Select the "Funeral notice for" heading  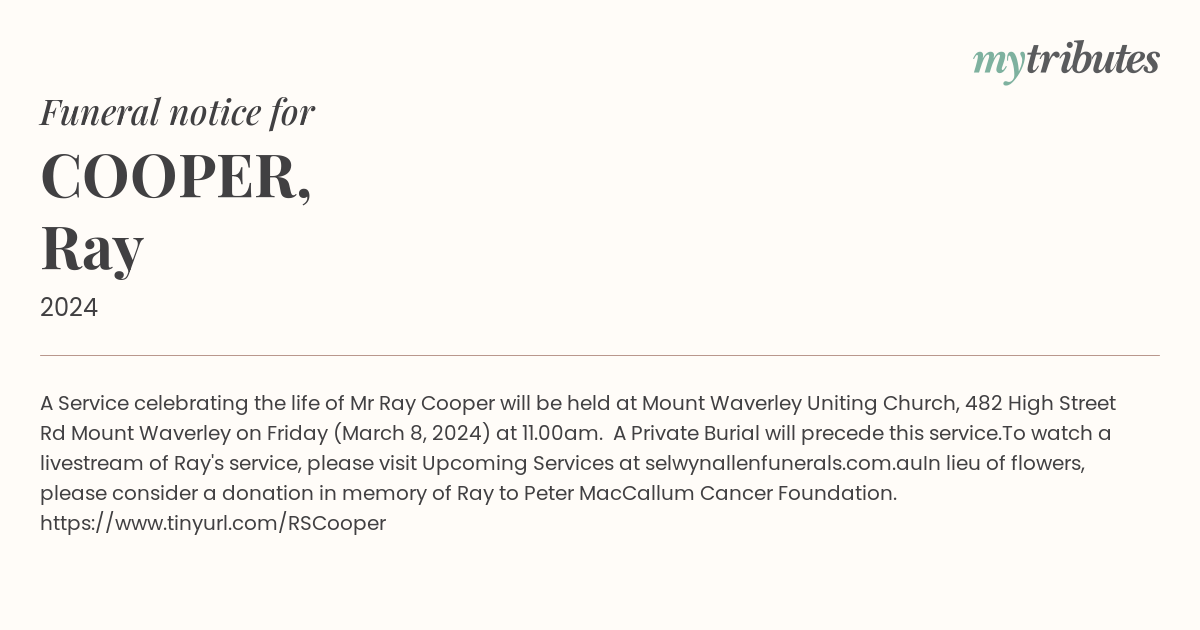coord(178,112)
